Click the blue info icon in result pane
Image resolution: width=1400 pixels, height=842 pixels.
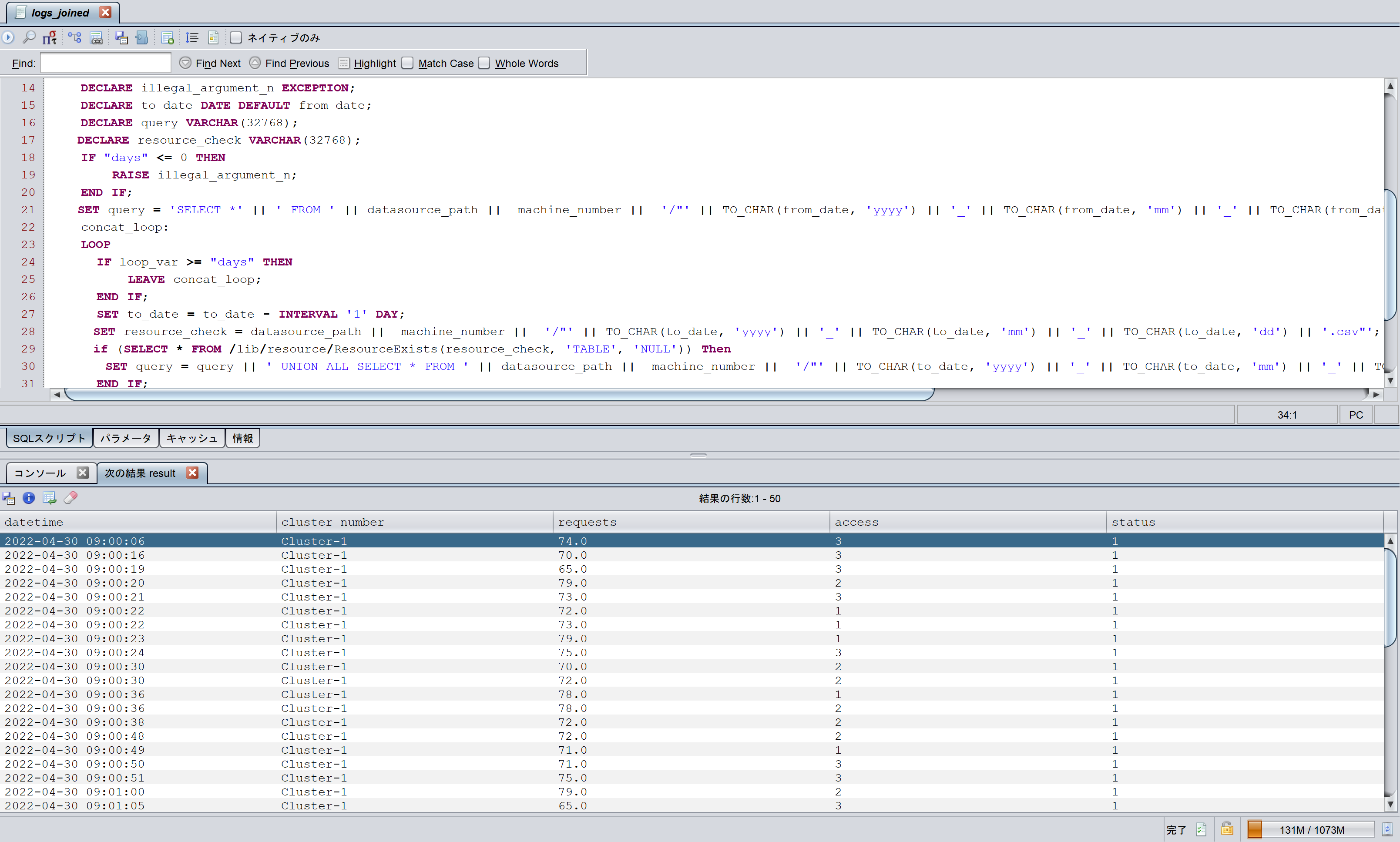(28, 498)
